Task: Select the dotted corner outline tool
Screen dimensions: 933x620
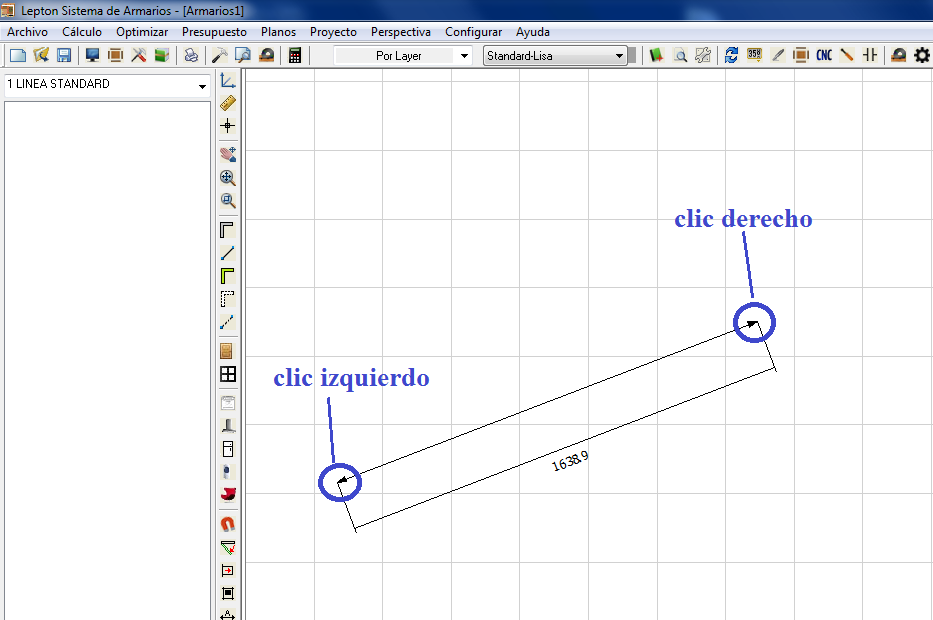Action: [228, 299]
